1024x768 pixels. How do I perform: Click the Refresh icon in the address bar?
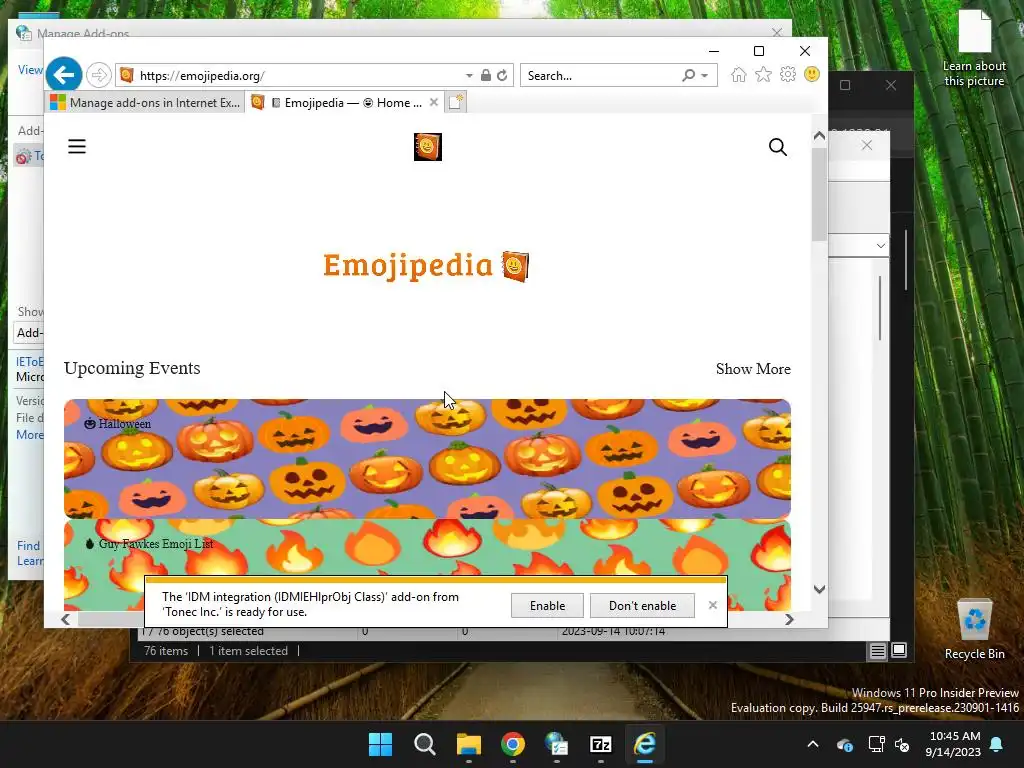coord(502,76)
